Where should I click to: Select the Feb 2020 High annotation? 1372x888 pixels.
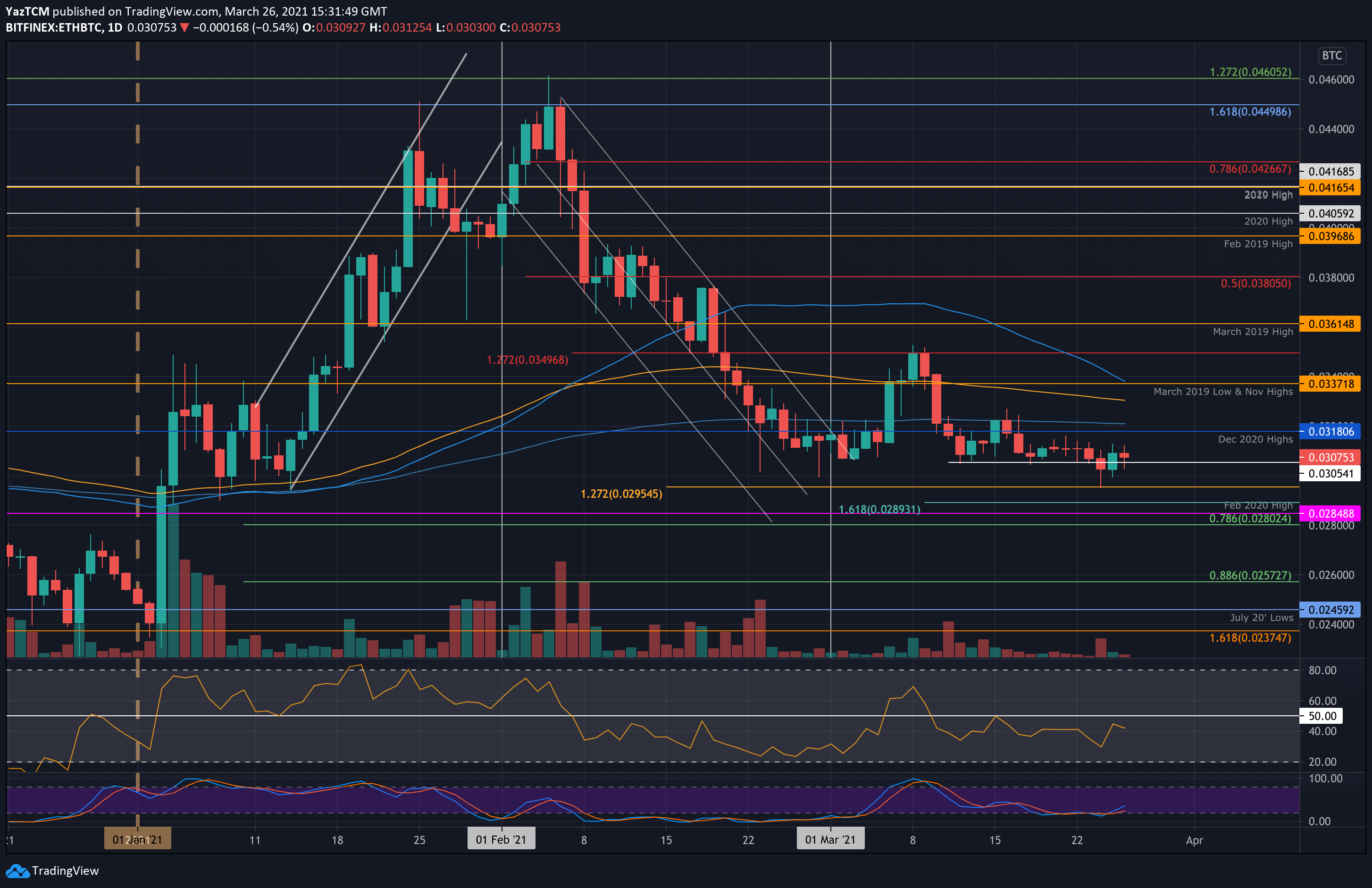pos(1258,505)
